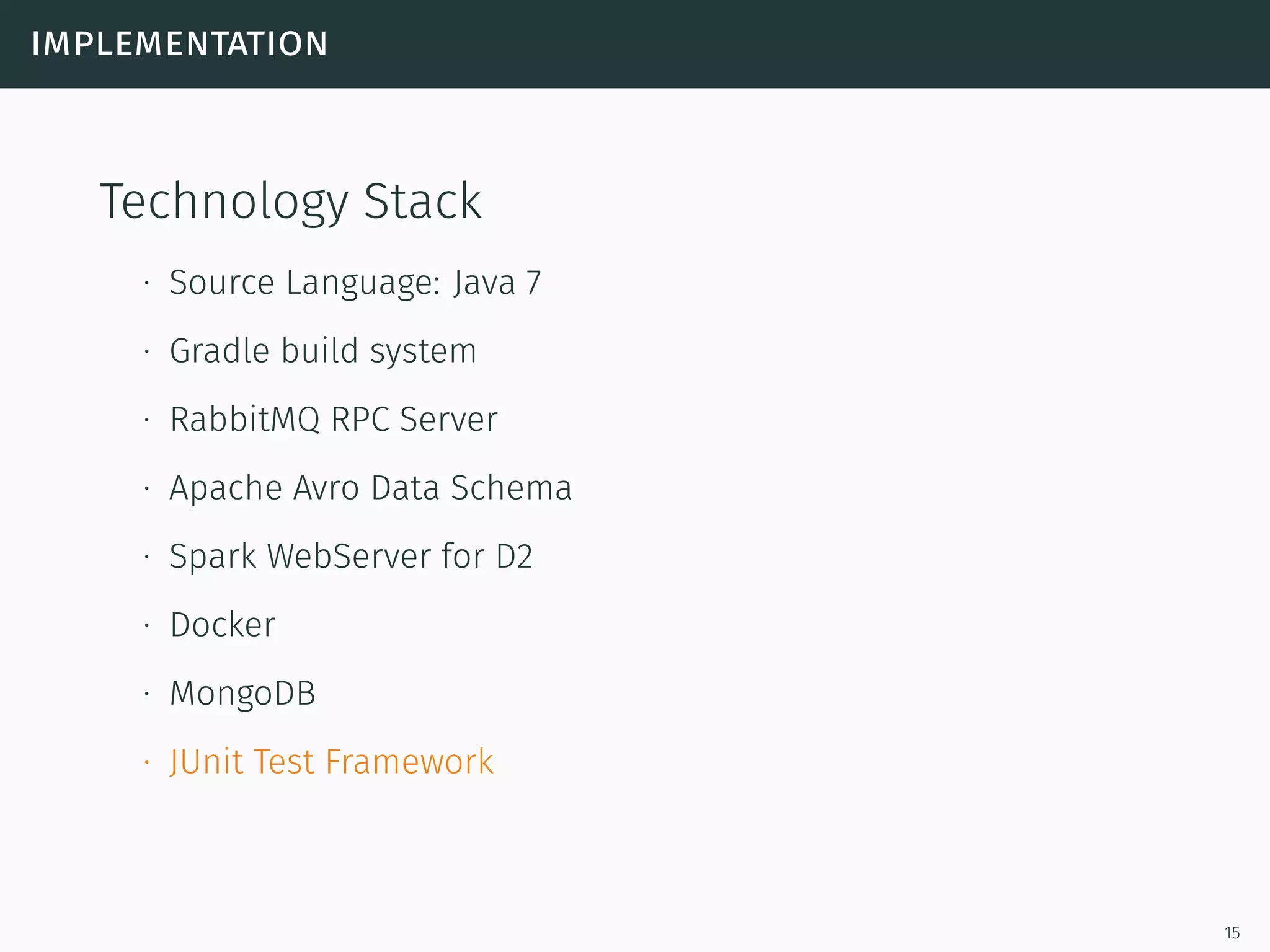Click the dark header bar right of IMPLEMENTATION
This screenshot has height=952, width=1270.
(x=806, y=44)
